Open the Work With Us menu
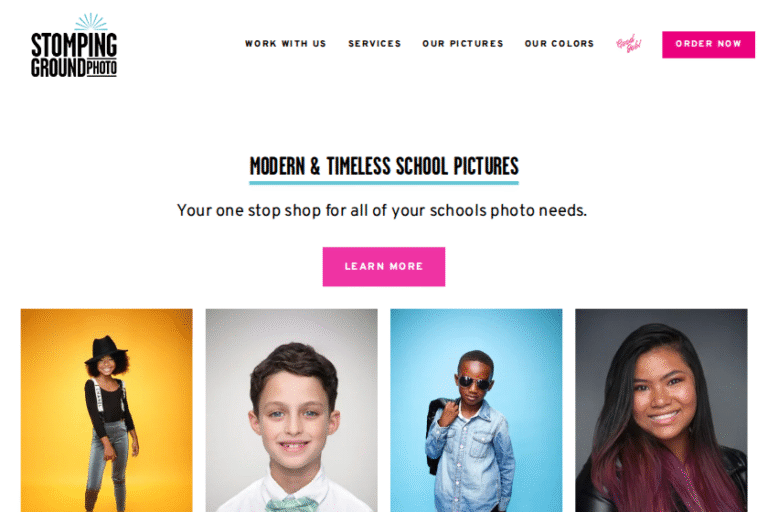 (x=286, y=44)
